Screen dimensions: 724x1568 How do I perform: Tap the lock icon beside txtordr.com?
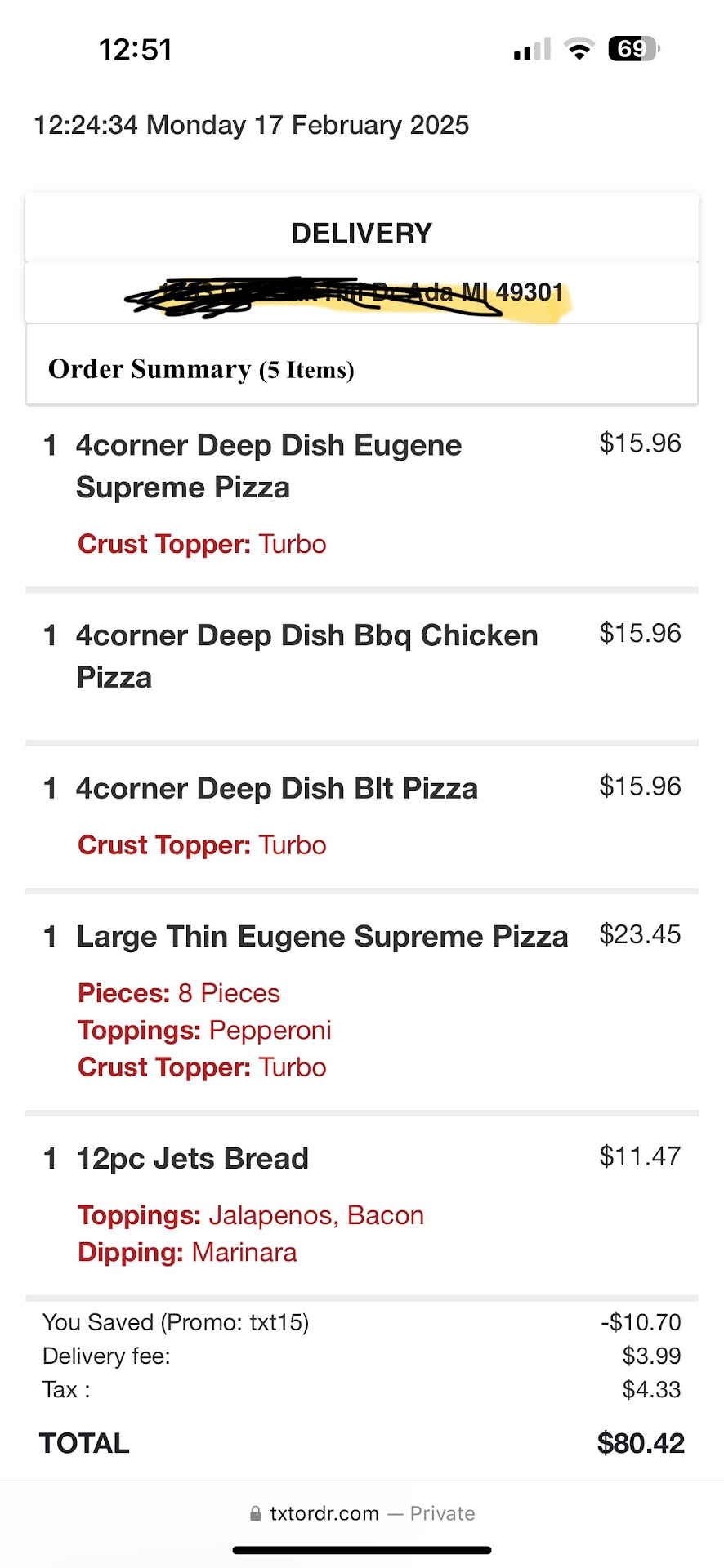coord(256,1513)
